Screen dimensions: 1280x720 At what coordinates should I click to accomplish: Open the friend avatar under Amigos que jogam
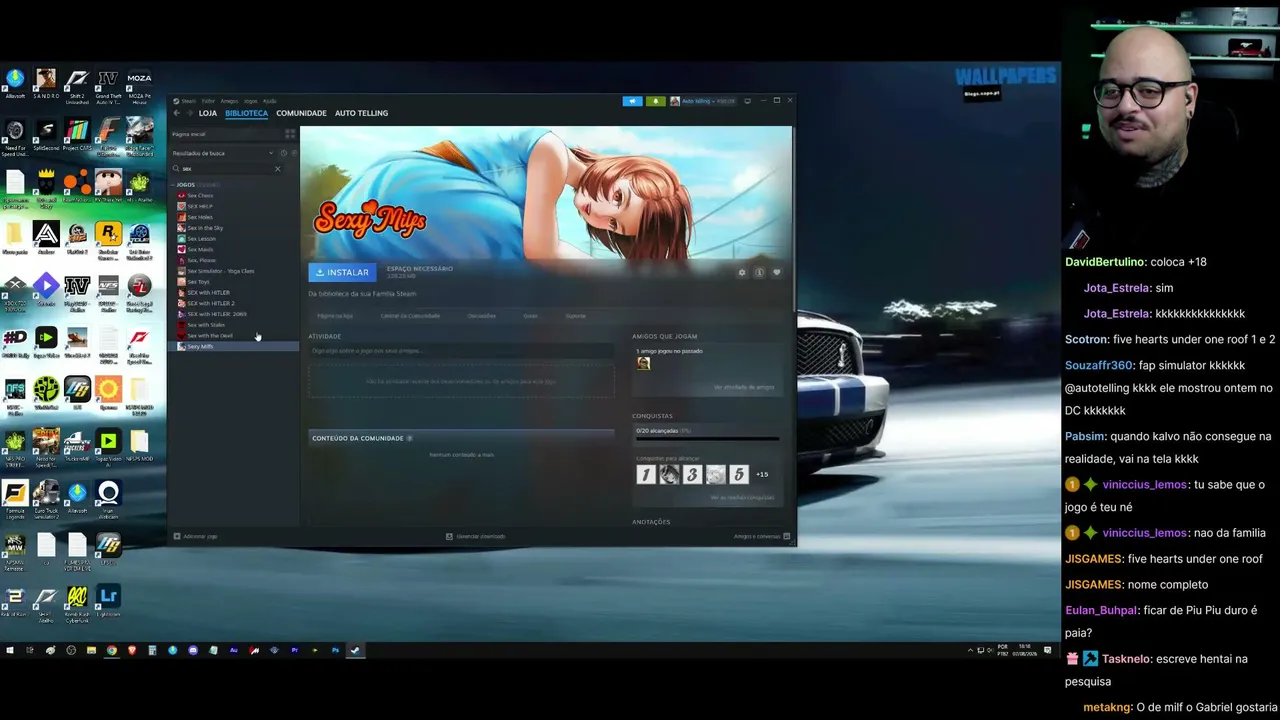(x=643, y=363)
